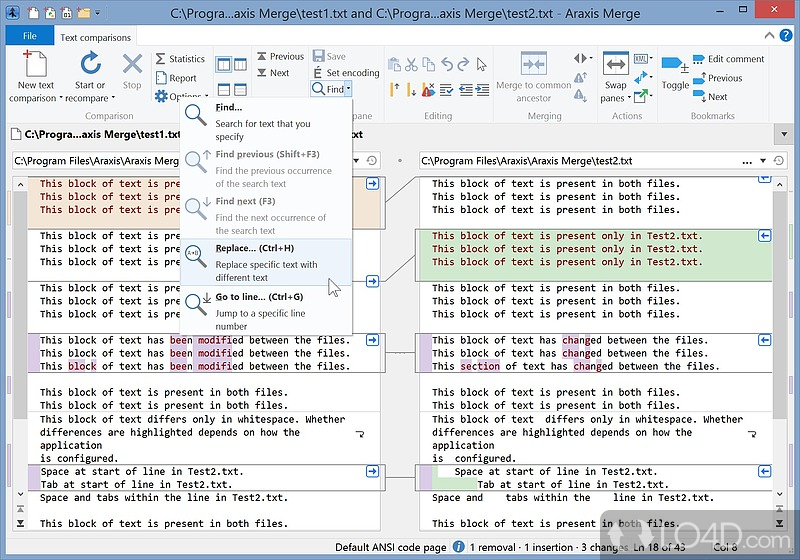Toggle the three-pane layout button
800x560 pixels.
[239, 64]
